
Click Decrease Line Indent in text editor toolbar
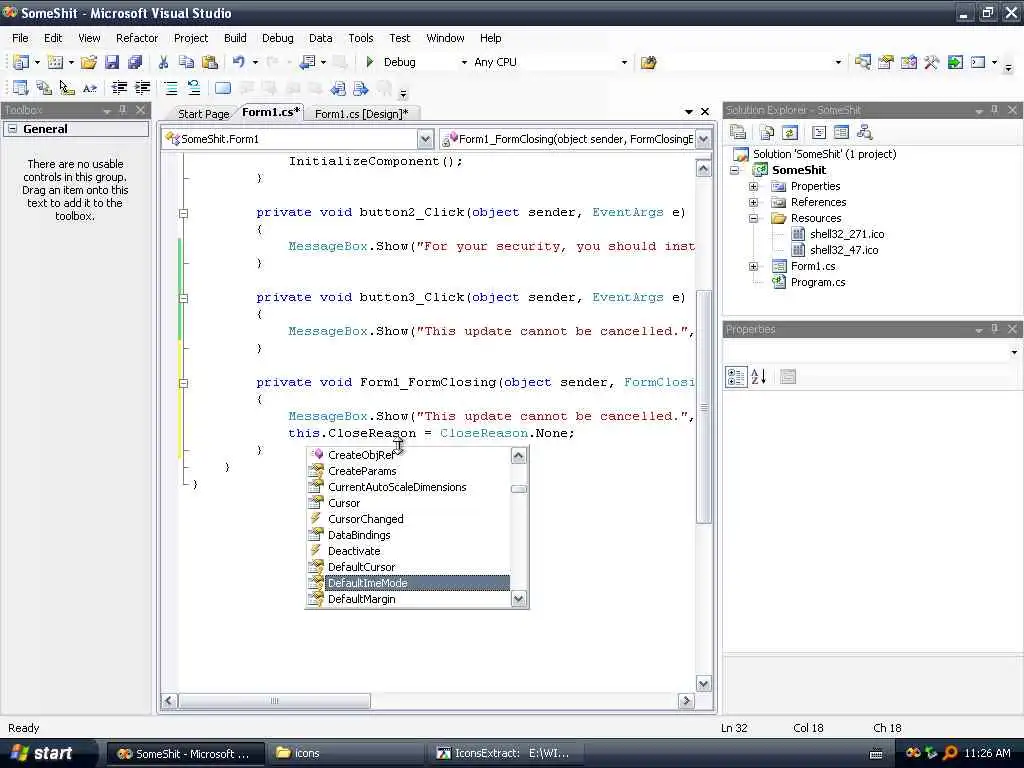(x=119, y=88)
